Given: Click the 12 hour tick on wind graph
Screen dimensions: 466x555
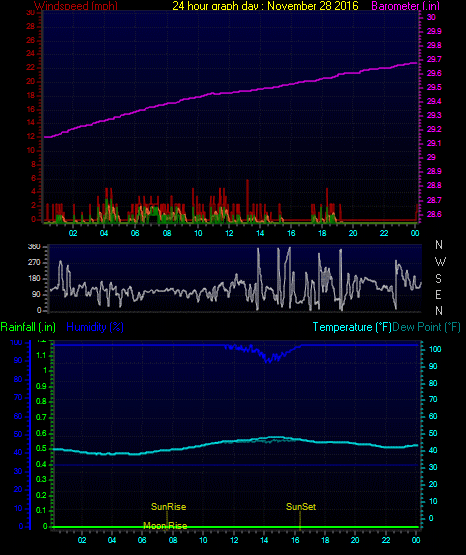Looking at the screenshot, I should (229, 233).
